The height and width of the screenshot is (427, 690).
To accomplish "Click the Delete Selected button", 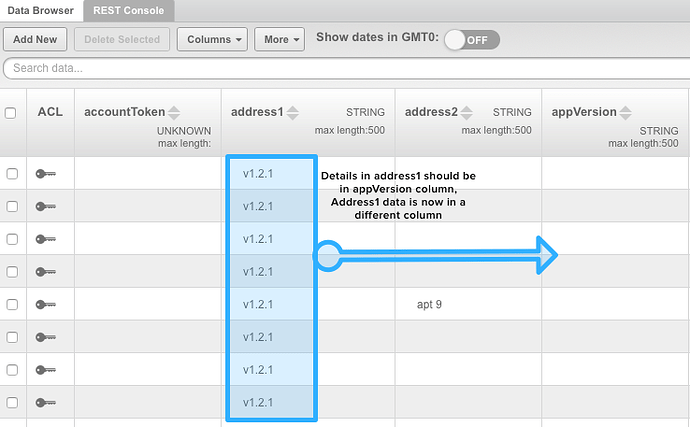I will coord(122,40).
